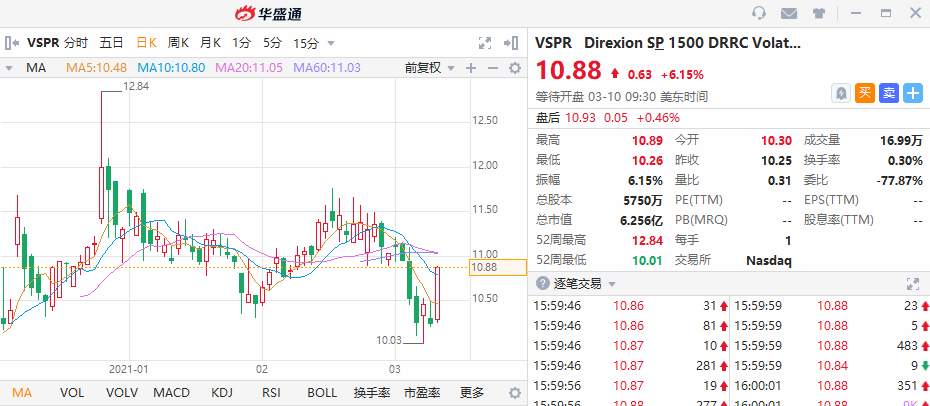Select the MA indicator tab
Viewport: 930px width, 406px height.
pos(22,392)
